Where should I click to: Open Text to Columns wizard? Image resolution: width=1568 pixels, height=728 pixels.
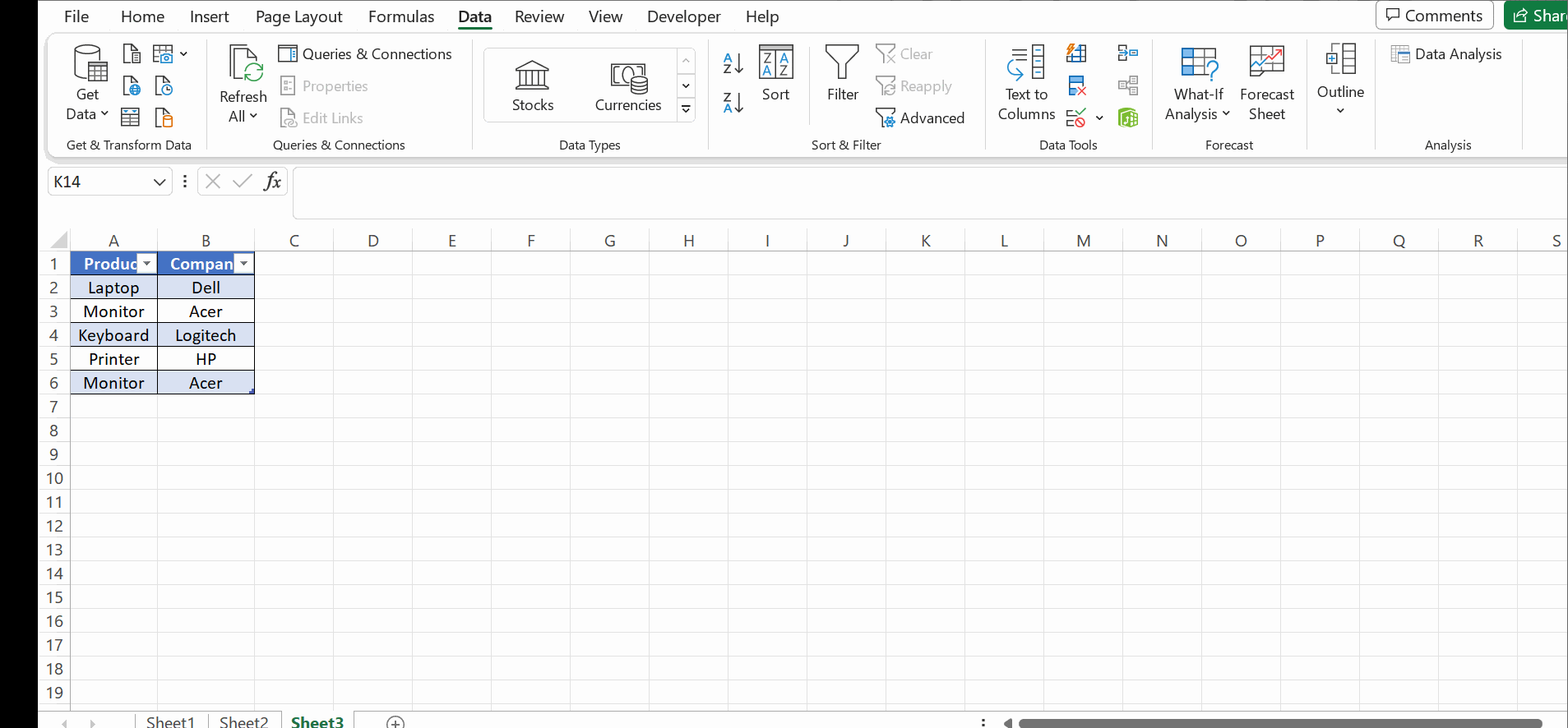click(1026, 84)
